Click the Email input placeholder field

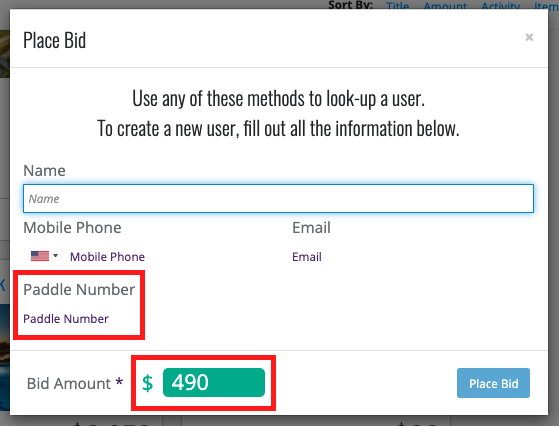pos(307,257)
